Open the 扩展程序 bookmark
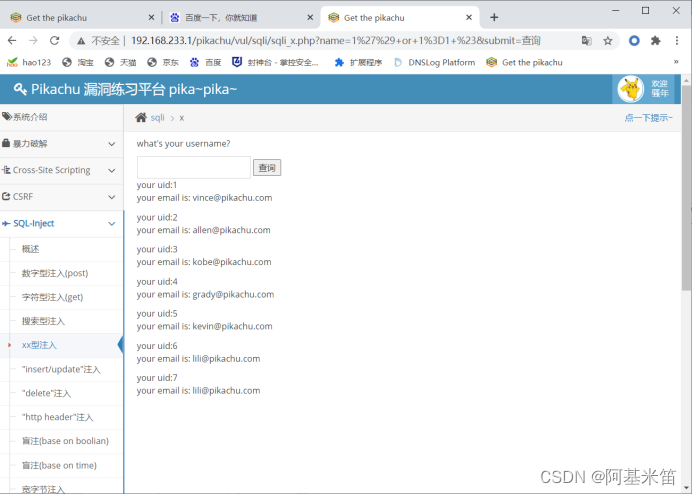692x495 pixels. (x=358, y=62)
